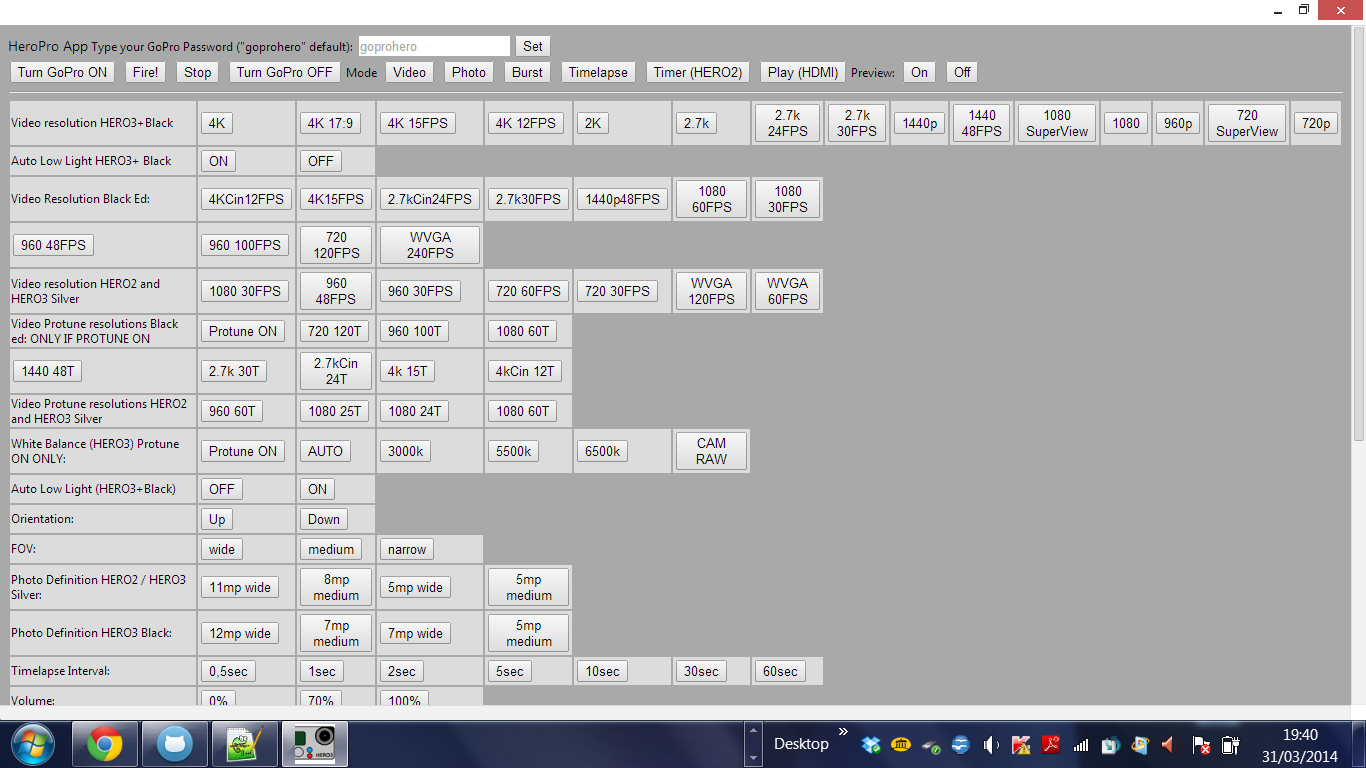This screenshot has width=1366, height=768.
Task: Click the GoPro password input field
Action: 433,46
